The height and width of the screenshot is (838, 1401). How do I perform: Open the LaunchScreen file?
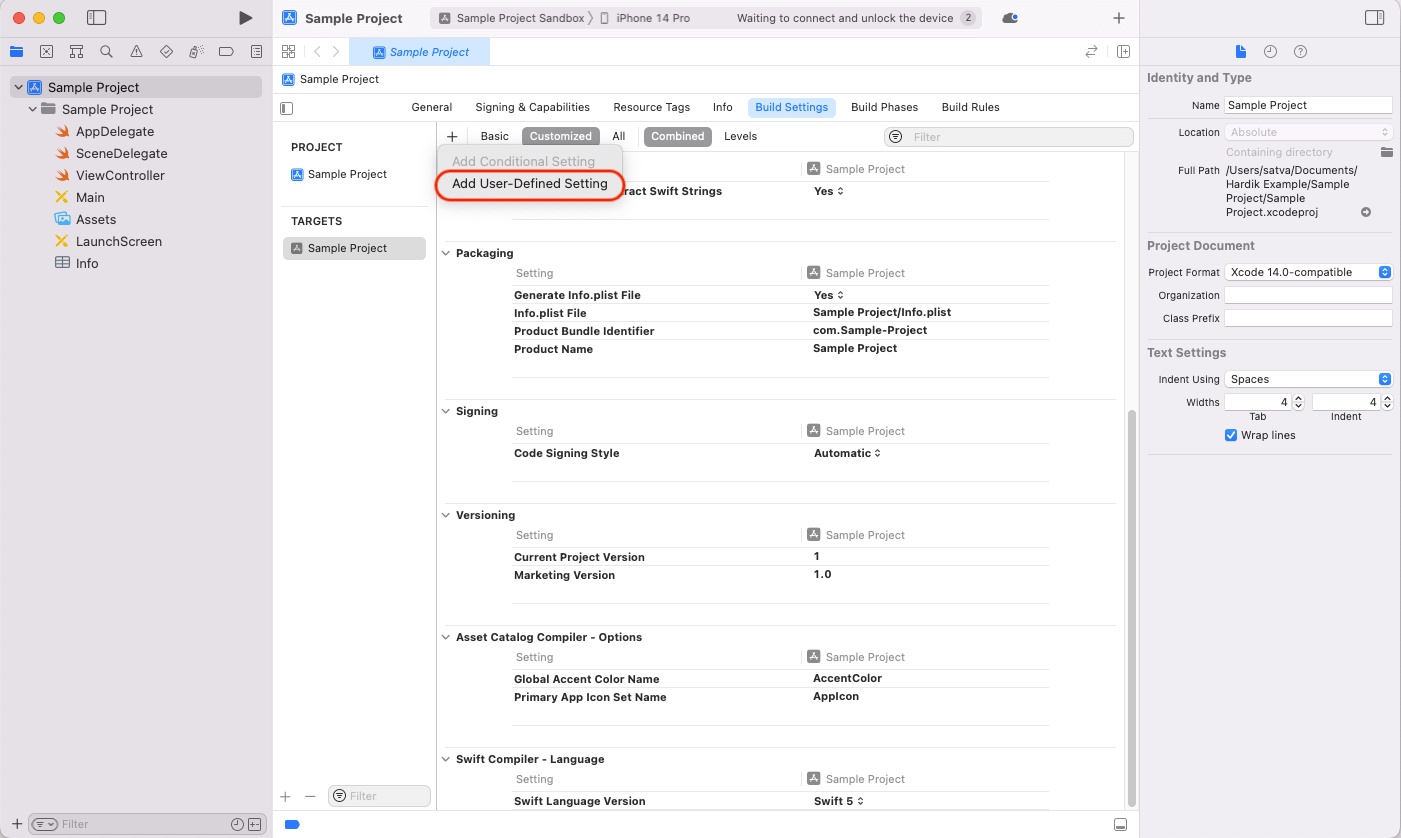click(119, 241)
